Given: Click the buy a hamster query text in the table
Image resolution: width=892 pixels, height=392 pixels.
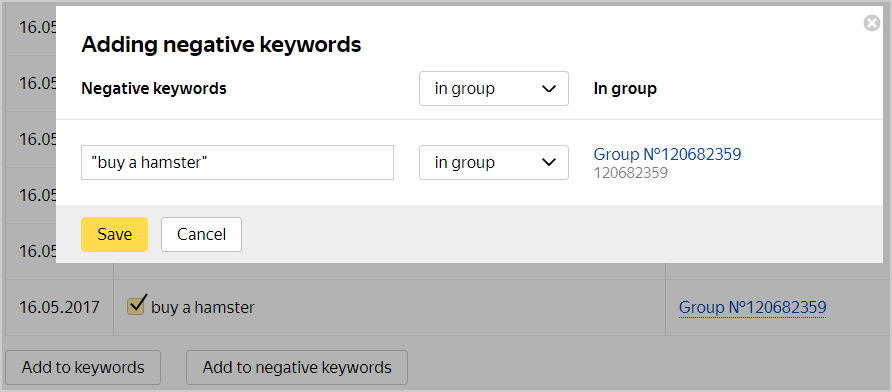Looking at the screenshot, I should (x=203, y=308).
